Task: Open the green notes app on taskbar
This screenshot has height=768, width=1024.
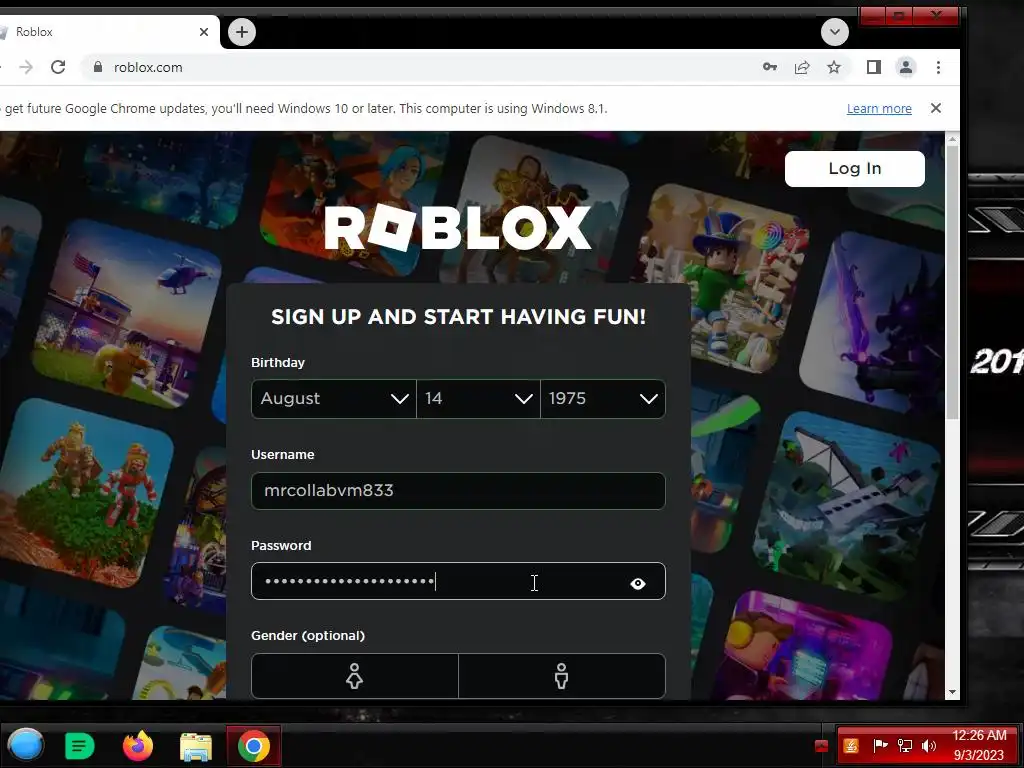Action: [80, 746]
